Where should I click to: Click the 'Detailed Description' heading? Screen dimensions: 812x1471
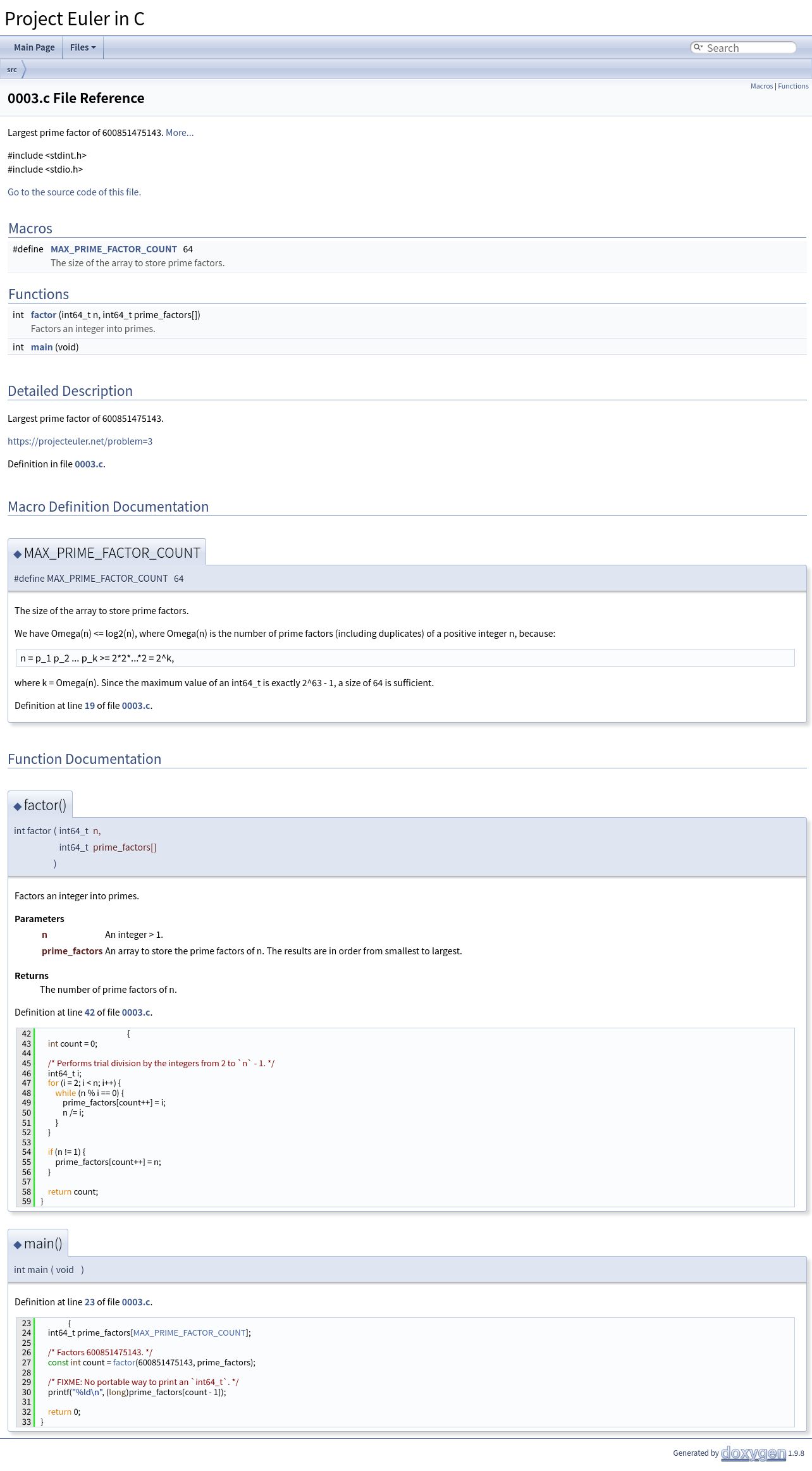[x=70, y=391]
